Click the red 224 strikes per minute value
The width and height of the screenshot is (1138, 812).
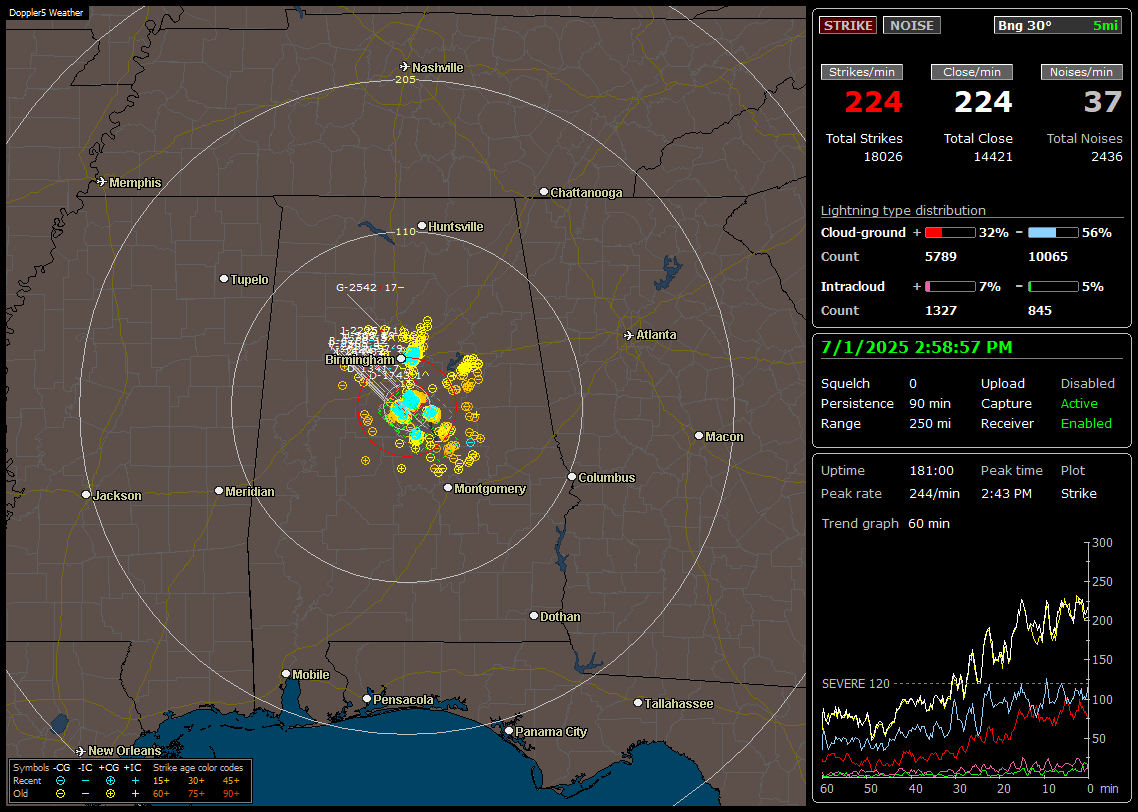click(x=873, y=102)
